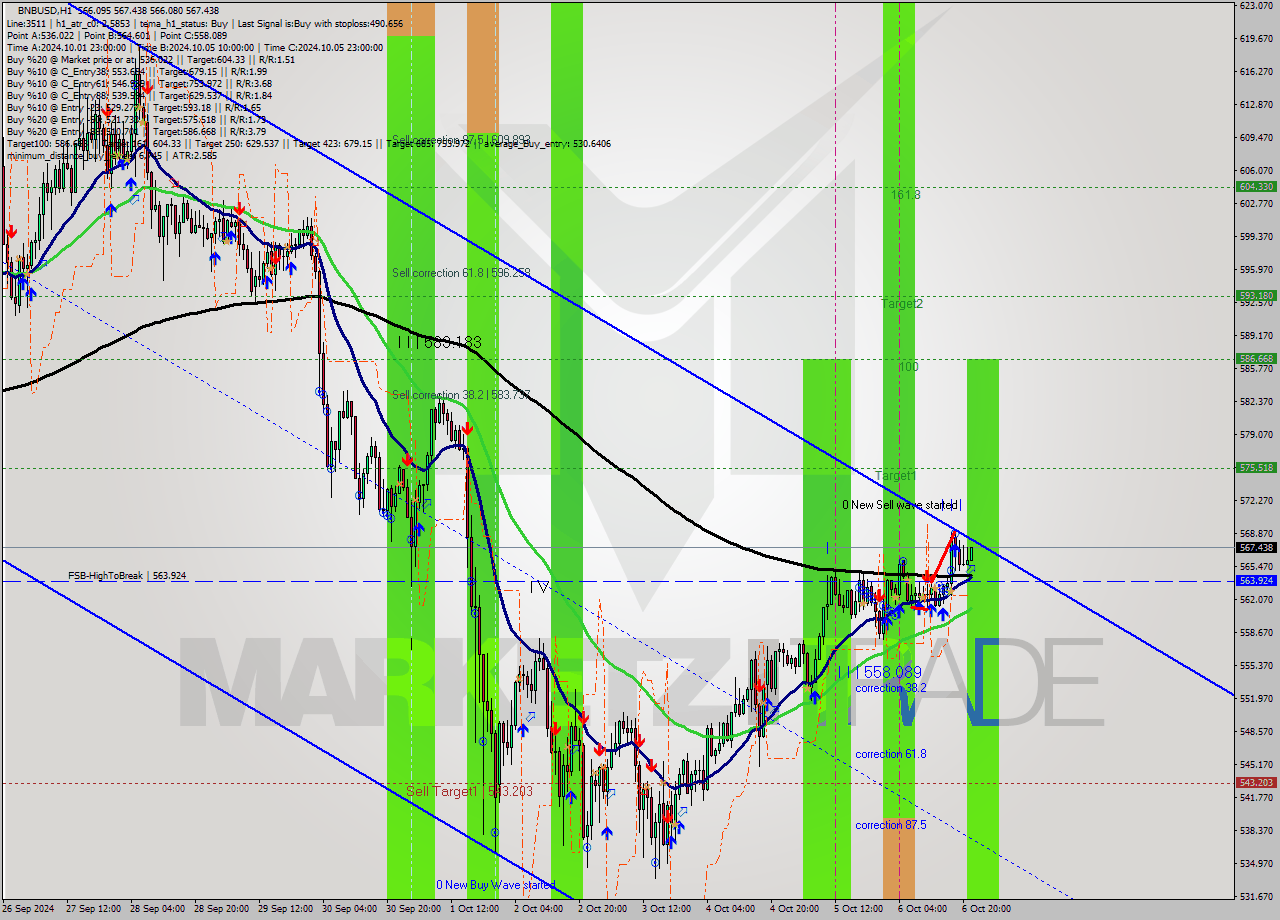Select the 'FSB-HighToBreak | 563.924' label

tap(127, 576)
